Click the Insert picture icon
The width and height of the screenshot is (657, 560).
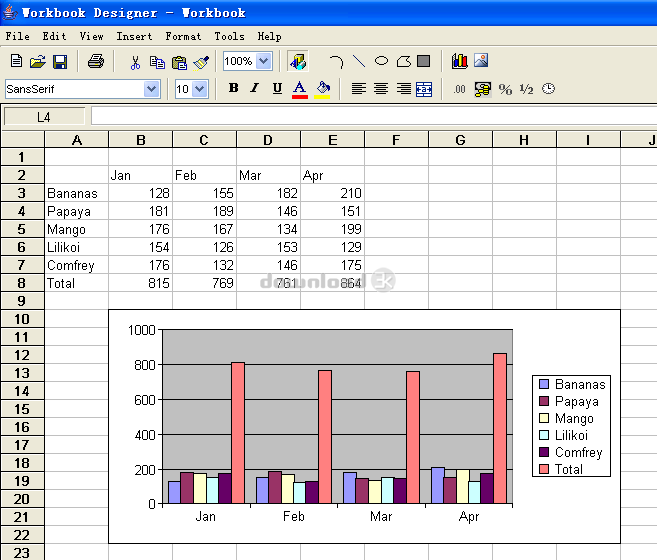[x=481, y=60]
